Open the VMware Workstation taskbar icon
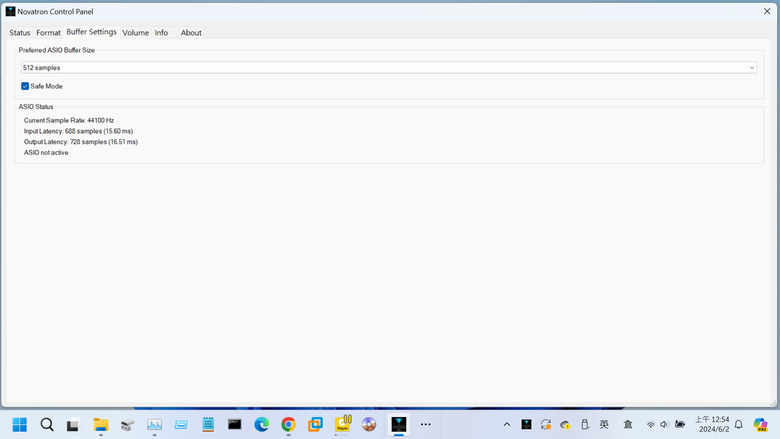The width and height of the screenshot is (780, 439). (x=315, y=425)
